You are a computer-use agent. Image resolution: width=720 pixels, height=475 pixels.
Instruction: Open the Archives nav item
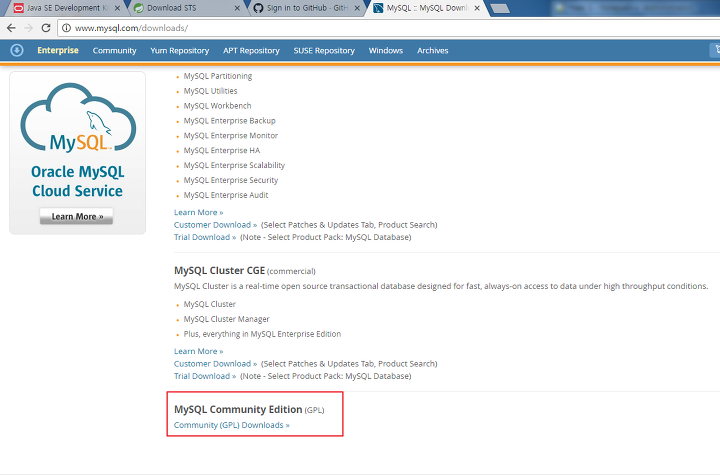point(433,51)
